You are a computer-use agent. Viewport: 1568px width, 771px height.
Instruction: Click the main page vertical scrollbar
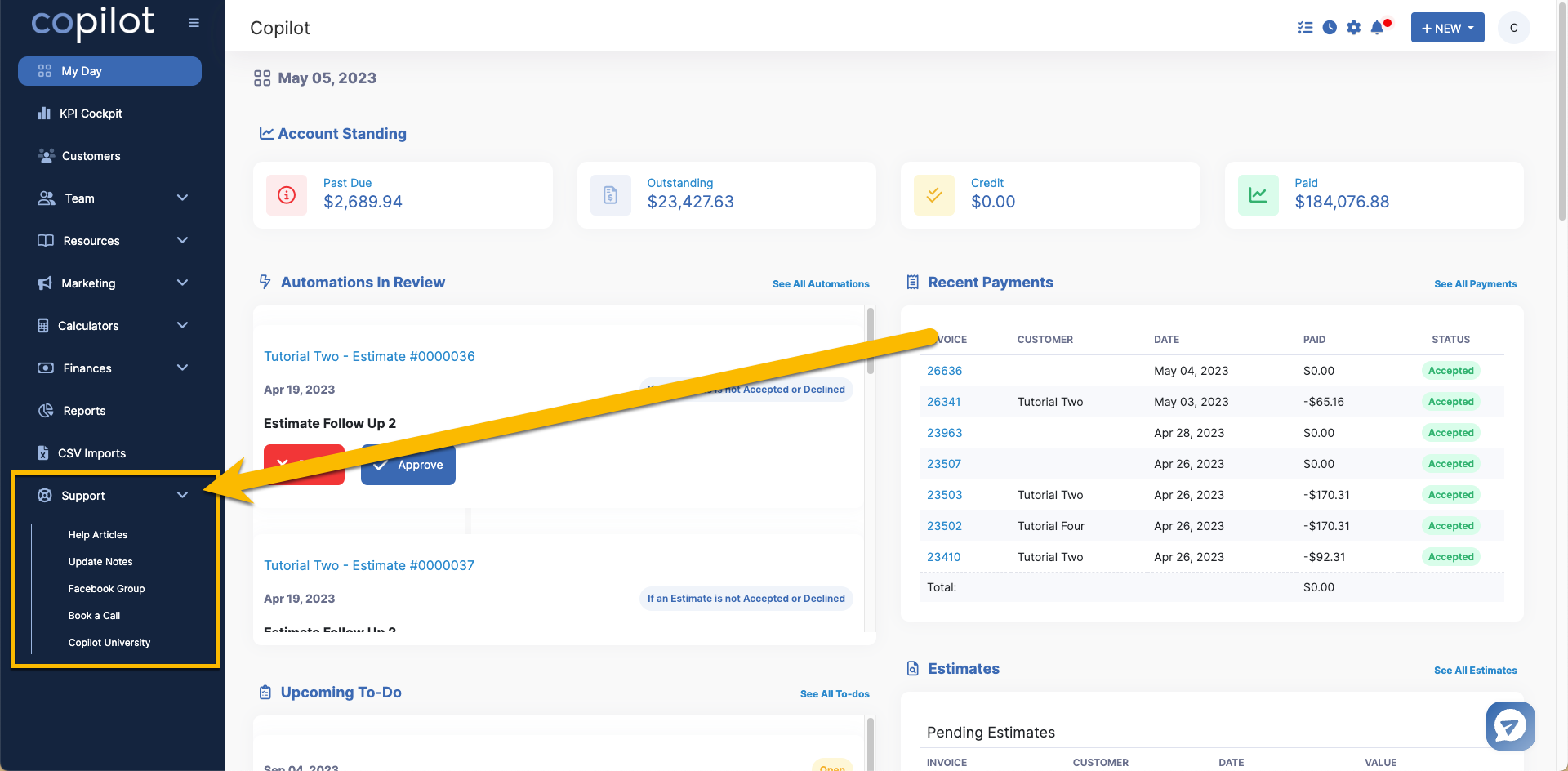coord(1562,110)
